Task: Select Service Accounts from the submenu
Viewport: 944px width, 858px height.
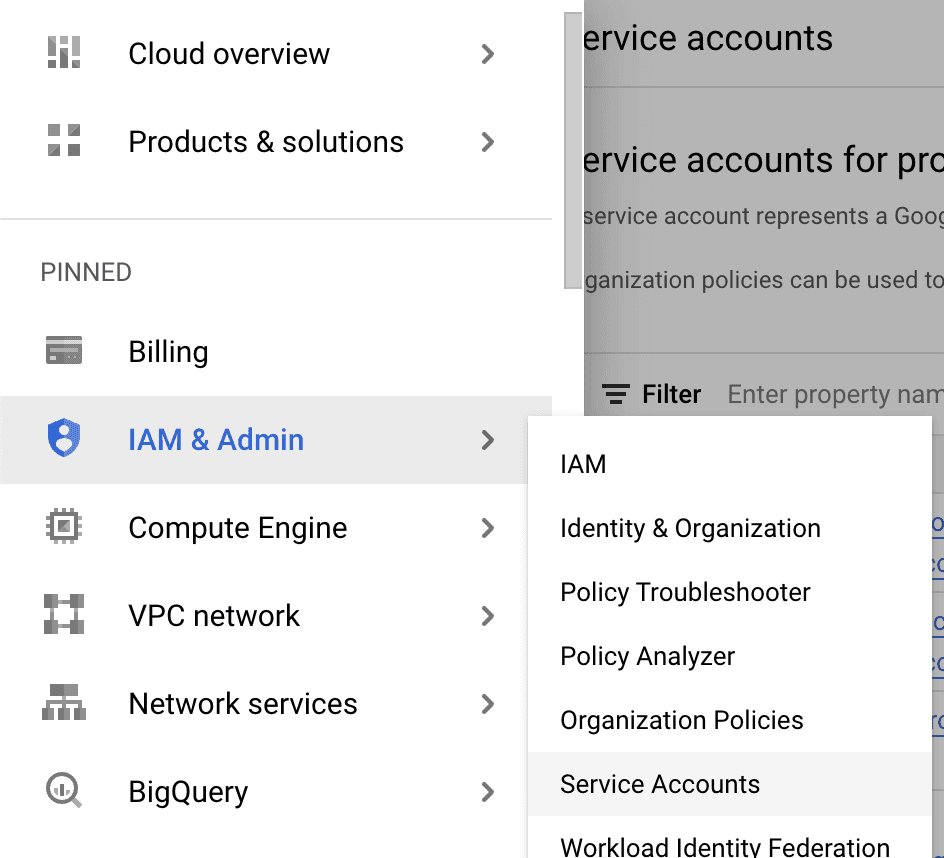Action: click(660, 784)
